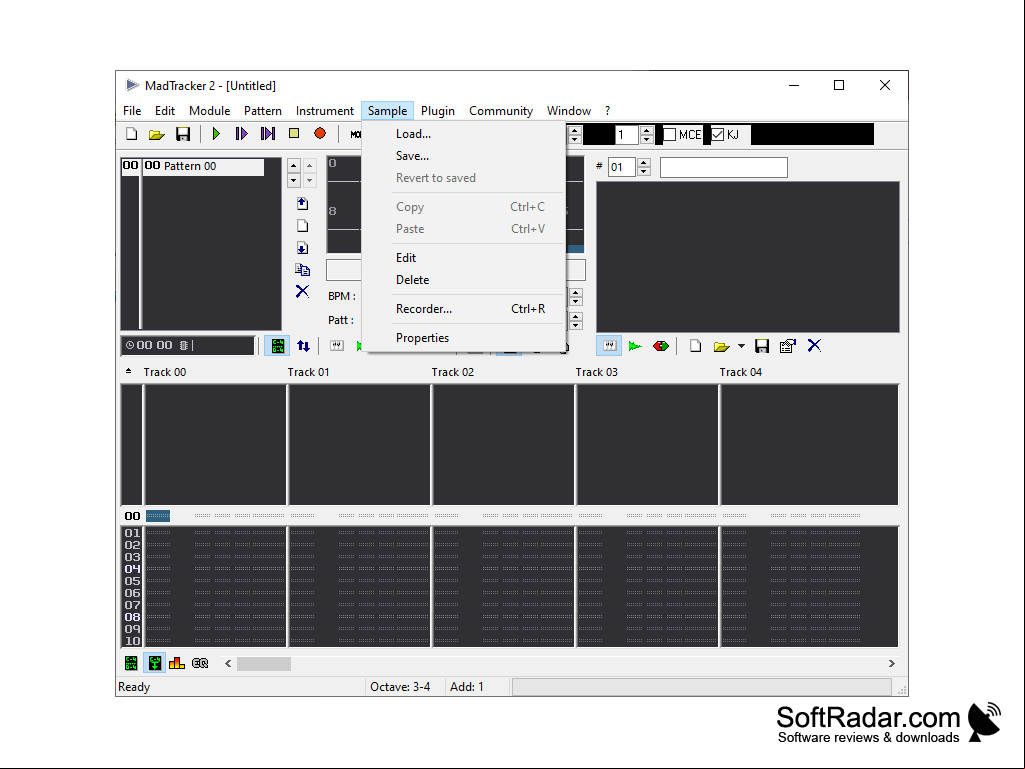Click Save instrument floppy icon
1025x769 pixels.
762,346
